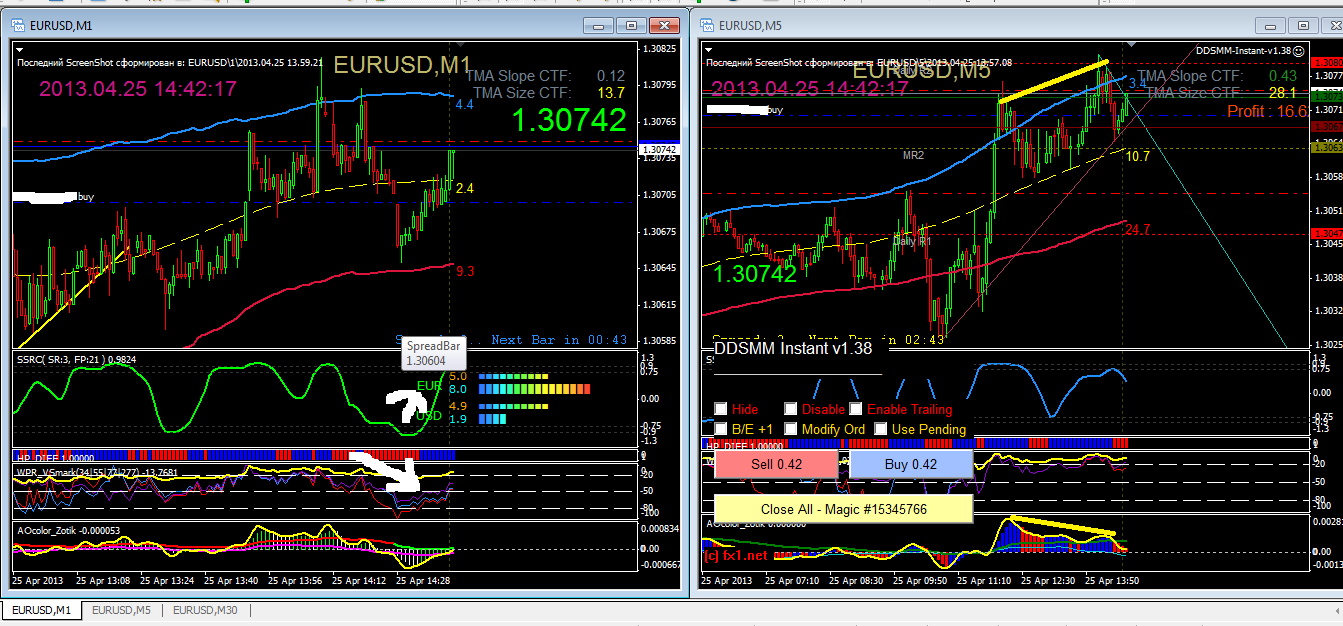Click the large green 1.30742 price in M1 chart
Image resolution: width=1343 pixels, height=626 pixels.
click(569, 120)
